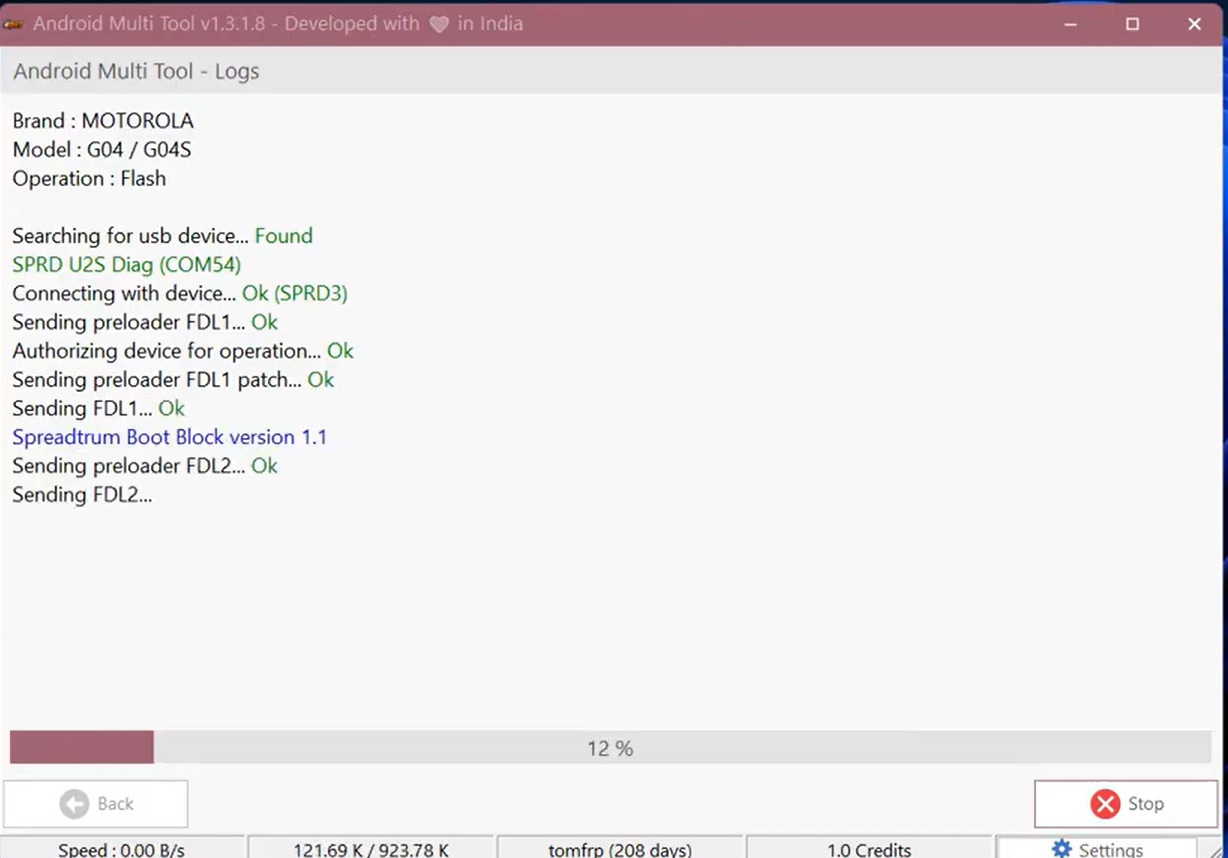The height and width of the screenshot is (858, 1228).
Task: Close the Android Multi Tool window
Action: (x=1194, y=24)
